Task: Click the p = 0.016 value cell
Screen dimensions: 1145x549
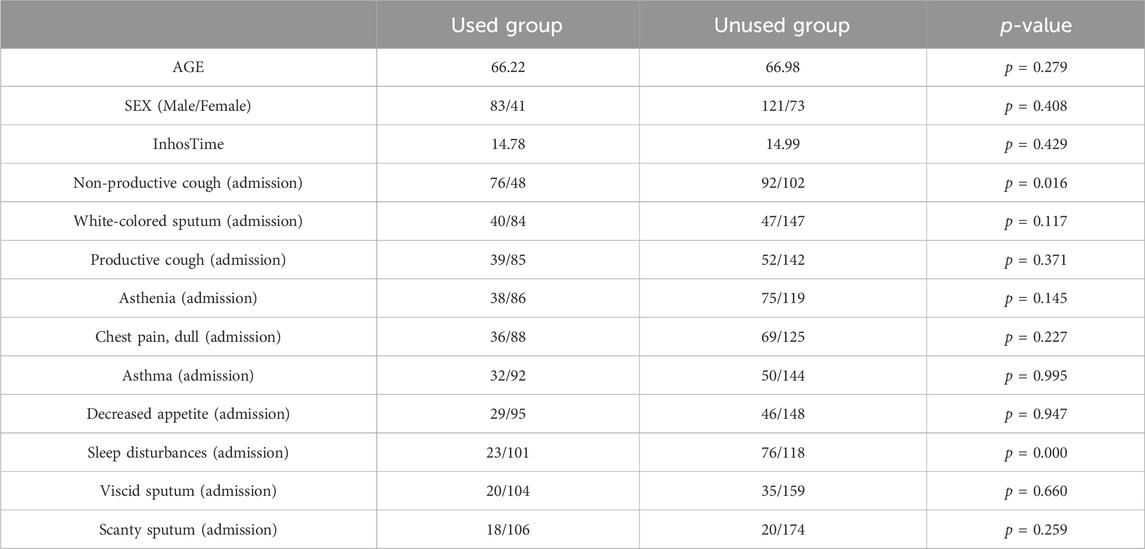Action: 1035,184
